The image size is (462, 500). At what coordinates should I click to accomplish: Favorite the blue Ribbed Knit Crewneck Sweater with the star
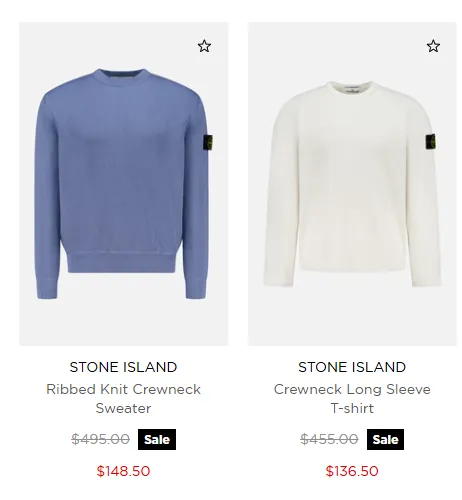point(204,46)
